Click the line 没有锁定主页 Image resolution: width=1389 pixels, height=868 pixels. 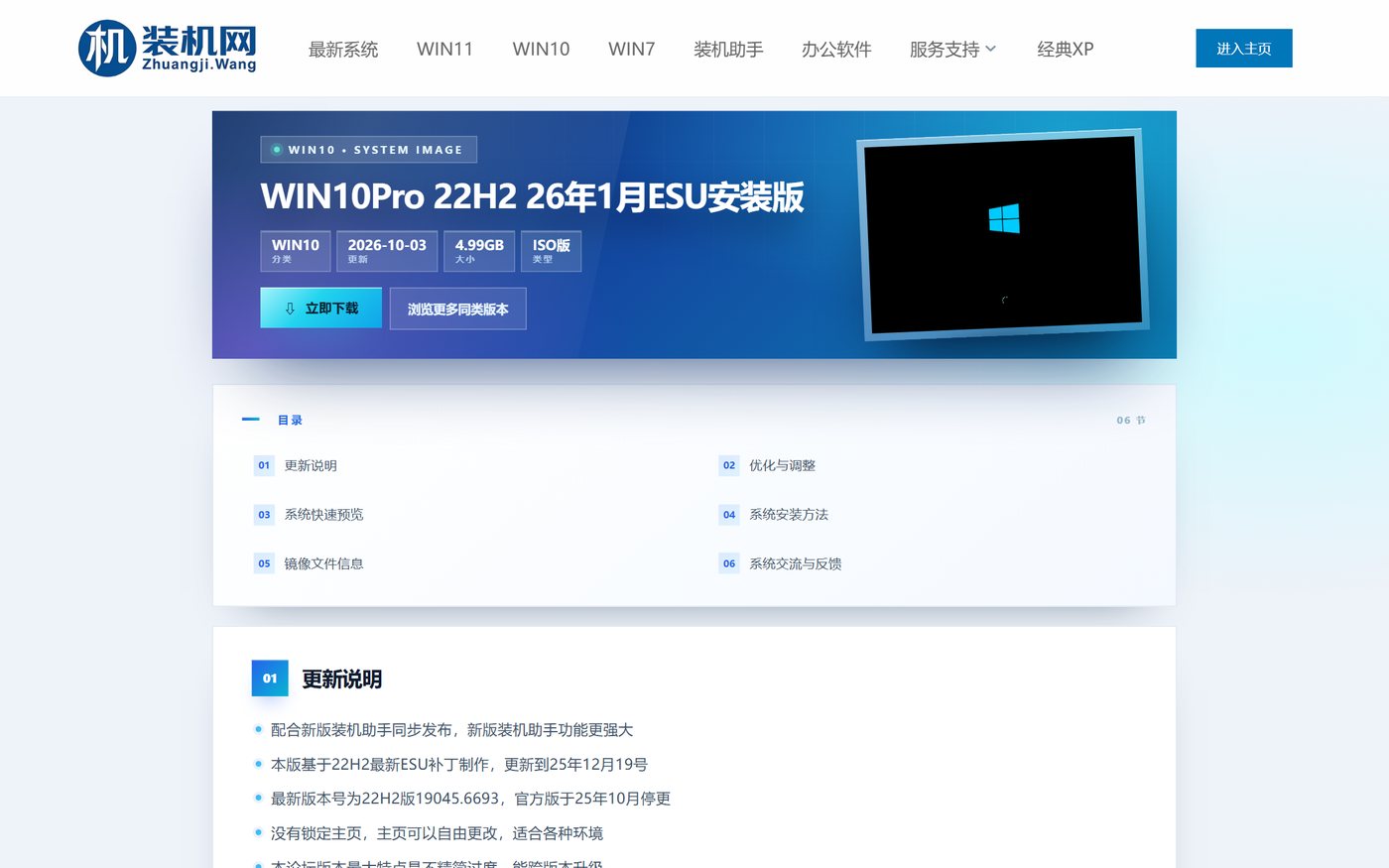(x=437, y=833)
